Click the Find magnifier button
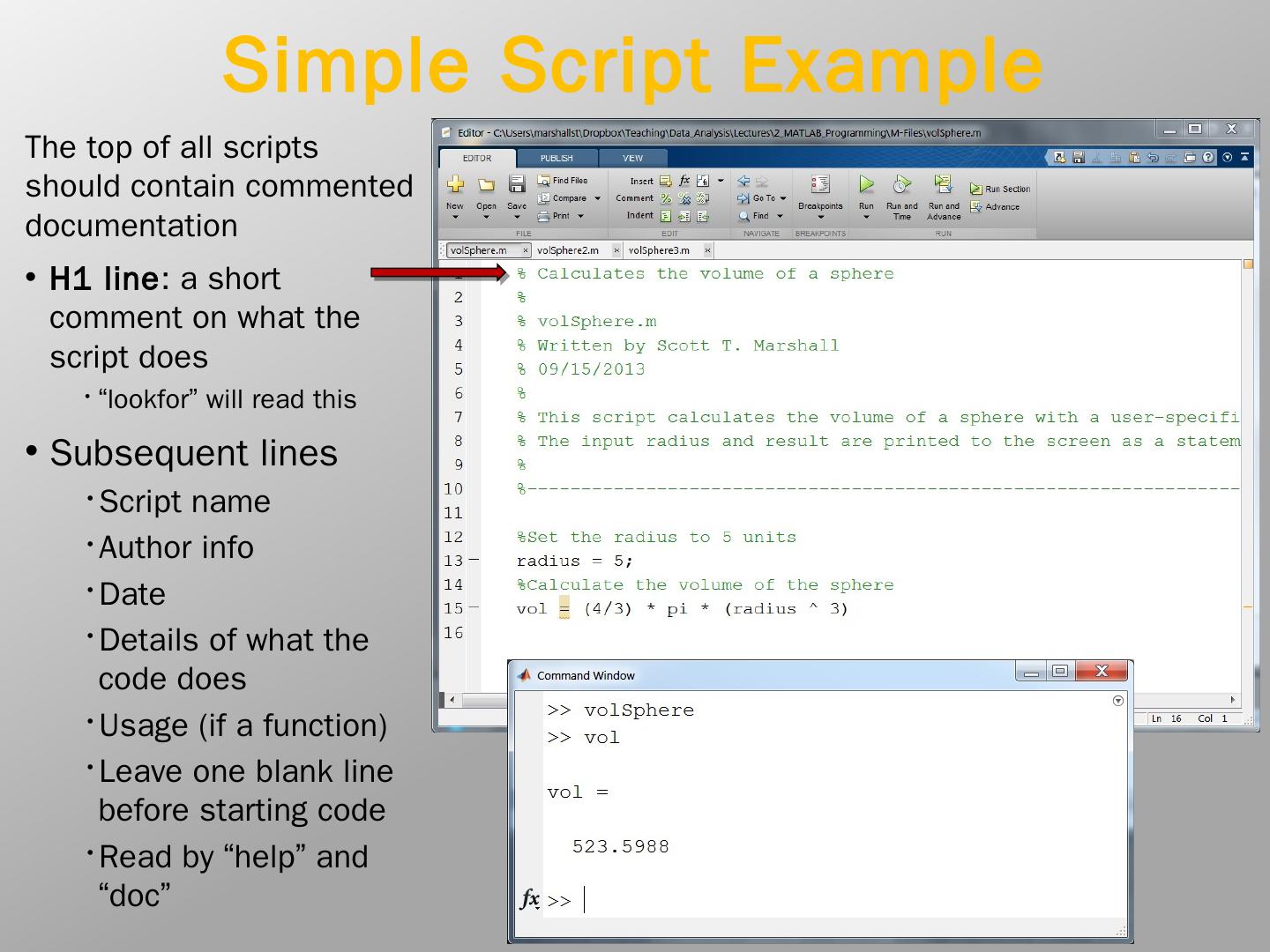This screenshot has height=952, width=1270. pos(754,216)
